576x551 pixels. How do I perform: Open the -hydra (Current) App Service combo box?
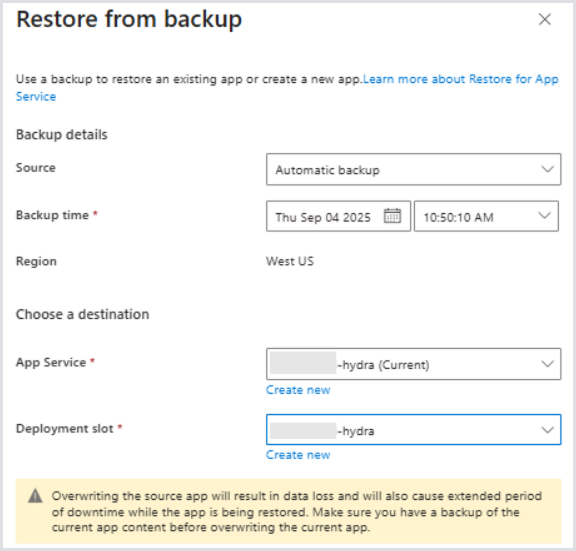pyautogui.click(x=413, y=364)
